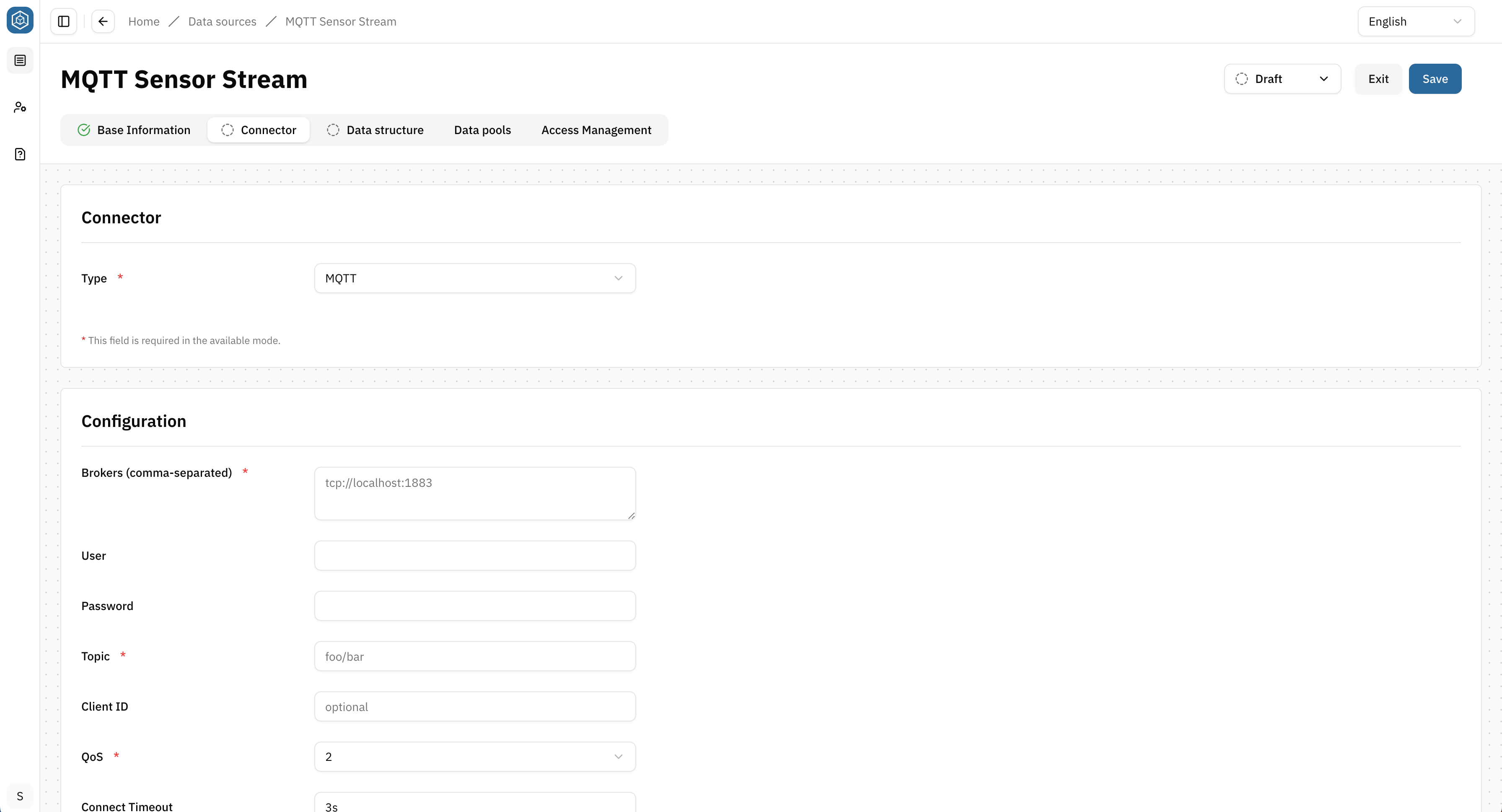This screenshot has height=812, width=1502.
Task: Open the help document icon in sidebar
Action: pyautogui.click(x=20, y=155)
